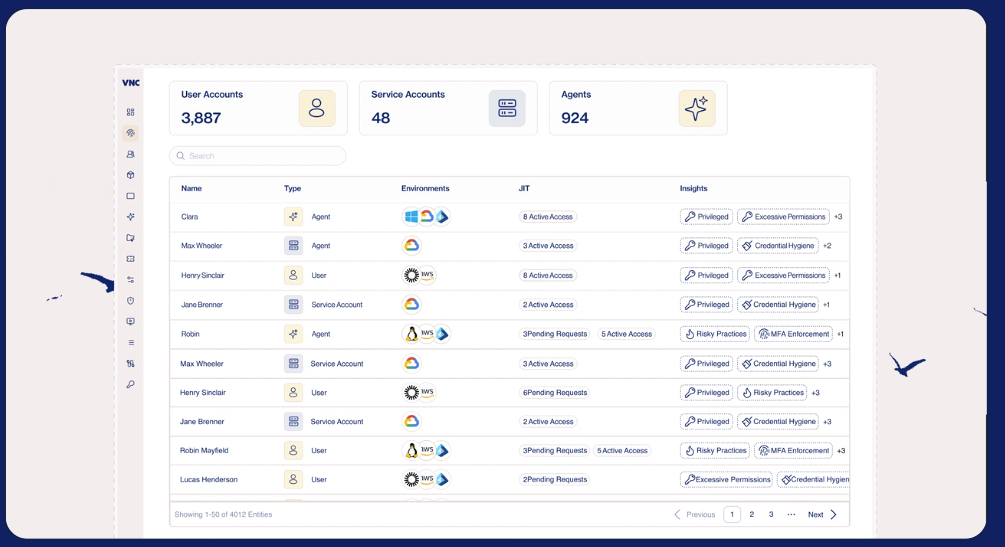Click the Google Cloud icon in Max Wheeler Agent row
Screen dimensions: 1005x547
411,246
